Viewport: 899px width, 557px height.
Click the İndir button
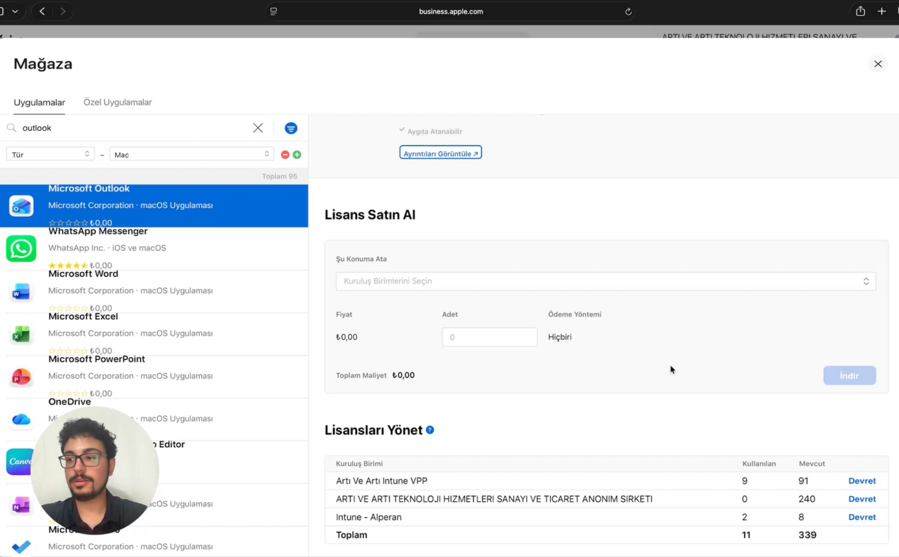[x=849, y=375]
